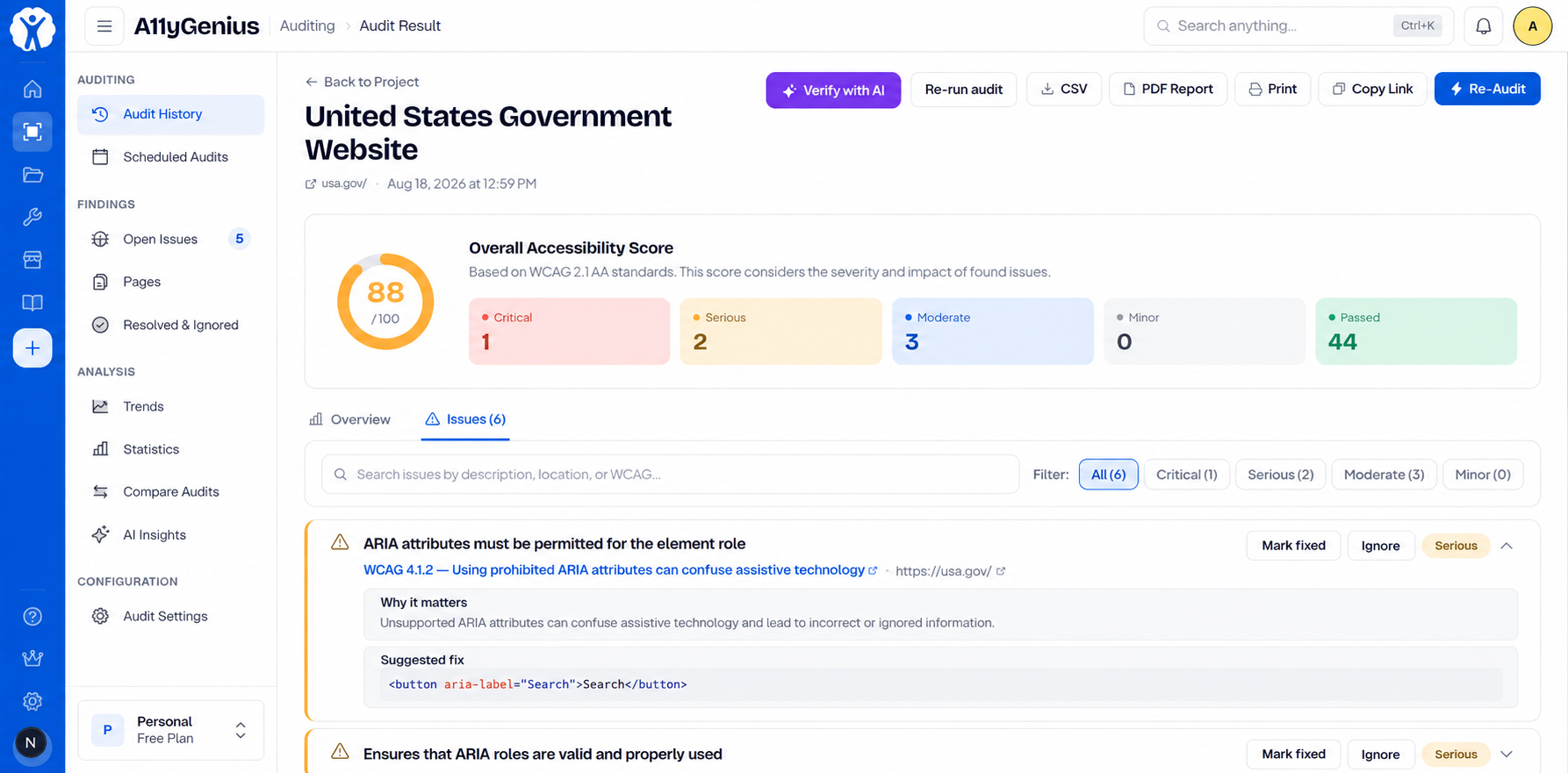Click the Copy Link button
1568x773 pixels.
[1373, 89]
